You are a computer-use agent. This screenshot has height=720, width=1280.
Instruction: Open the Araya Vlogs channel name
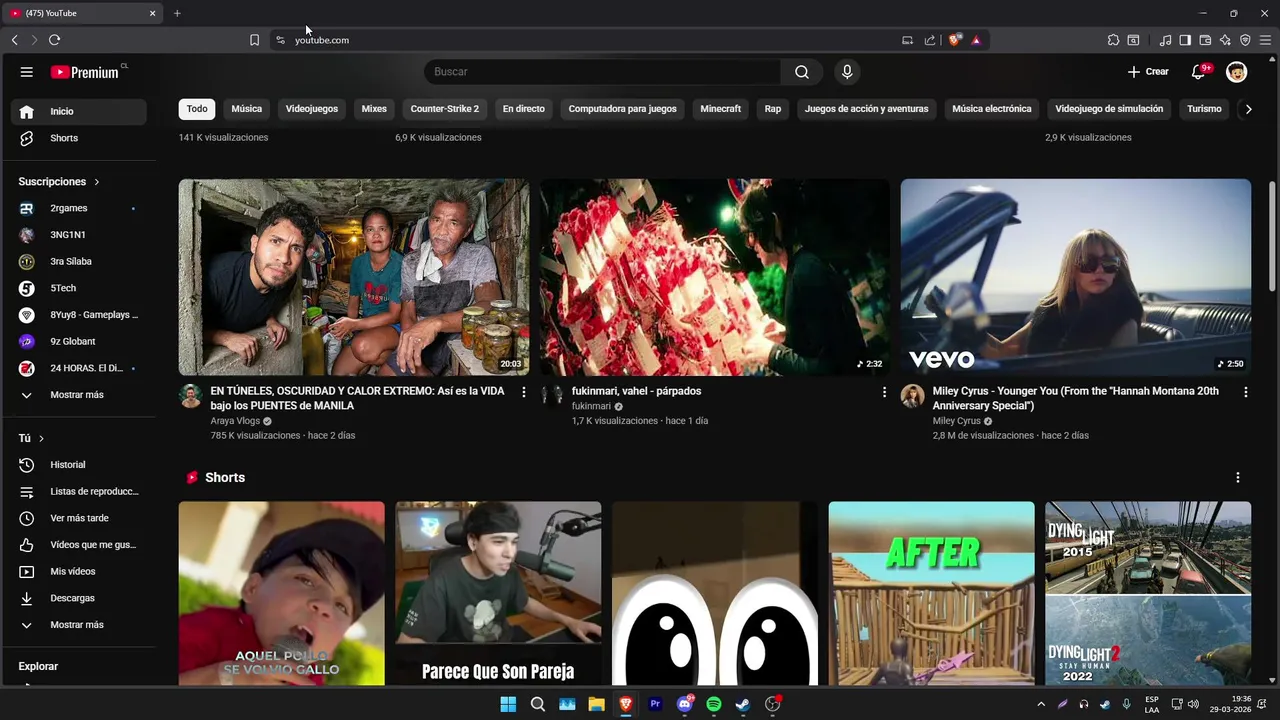235,421
